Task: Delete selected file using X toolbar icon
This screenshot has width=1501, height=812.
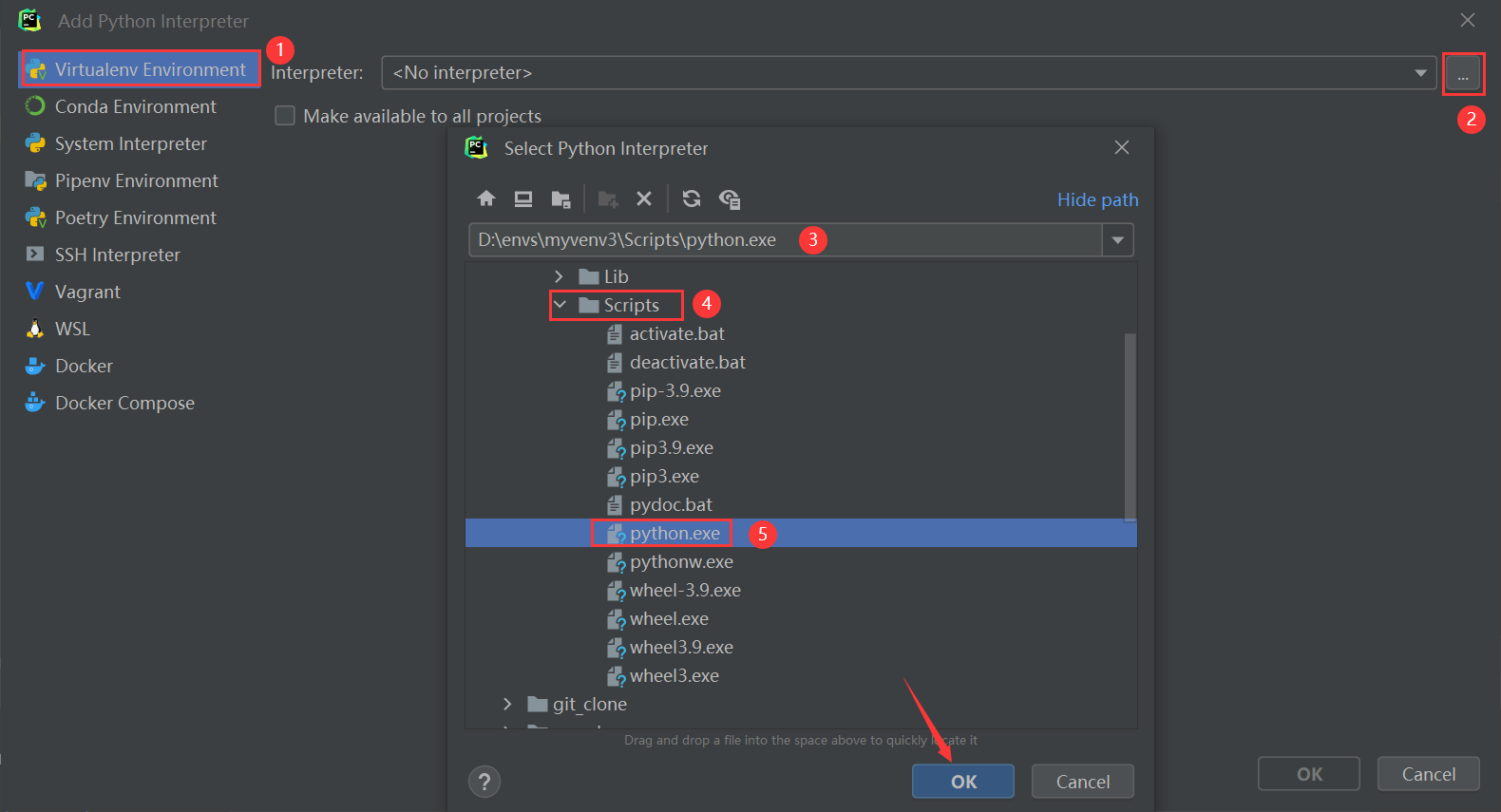Action: click(x=644, y=198)
